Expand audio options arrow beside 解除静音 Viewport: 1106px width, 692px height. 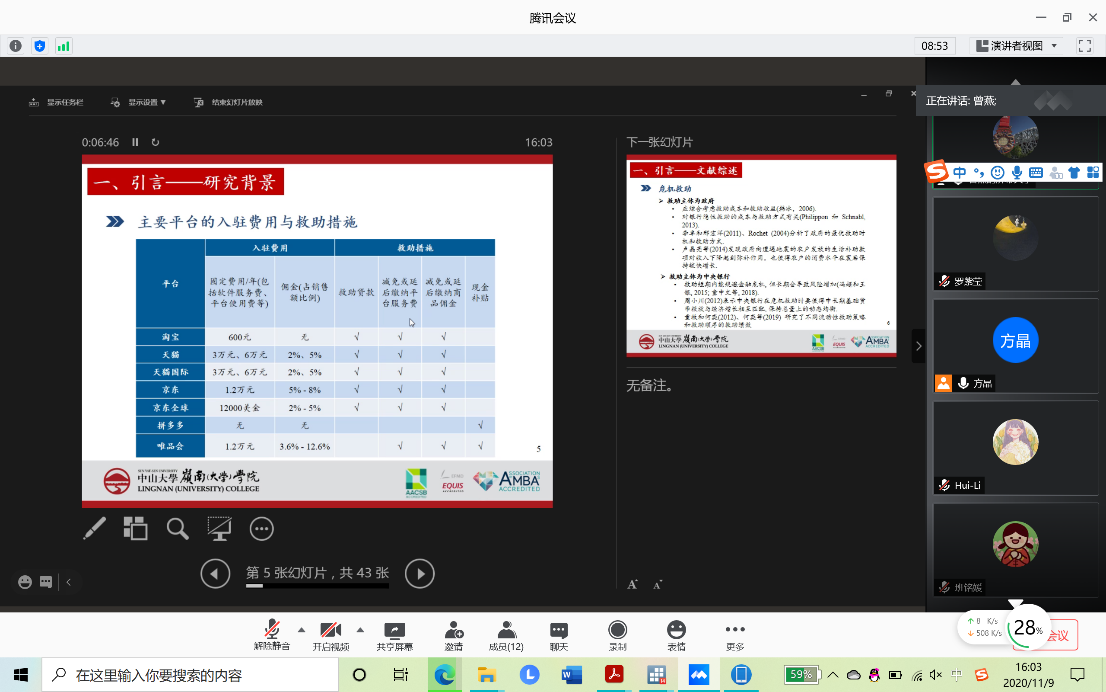[x=301, y=629]
